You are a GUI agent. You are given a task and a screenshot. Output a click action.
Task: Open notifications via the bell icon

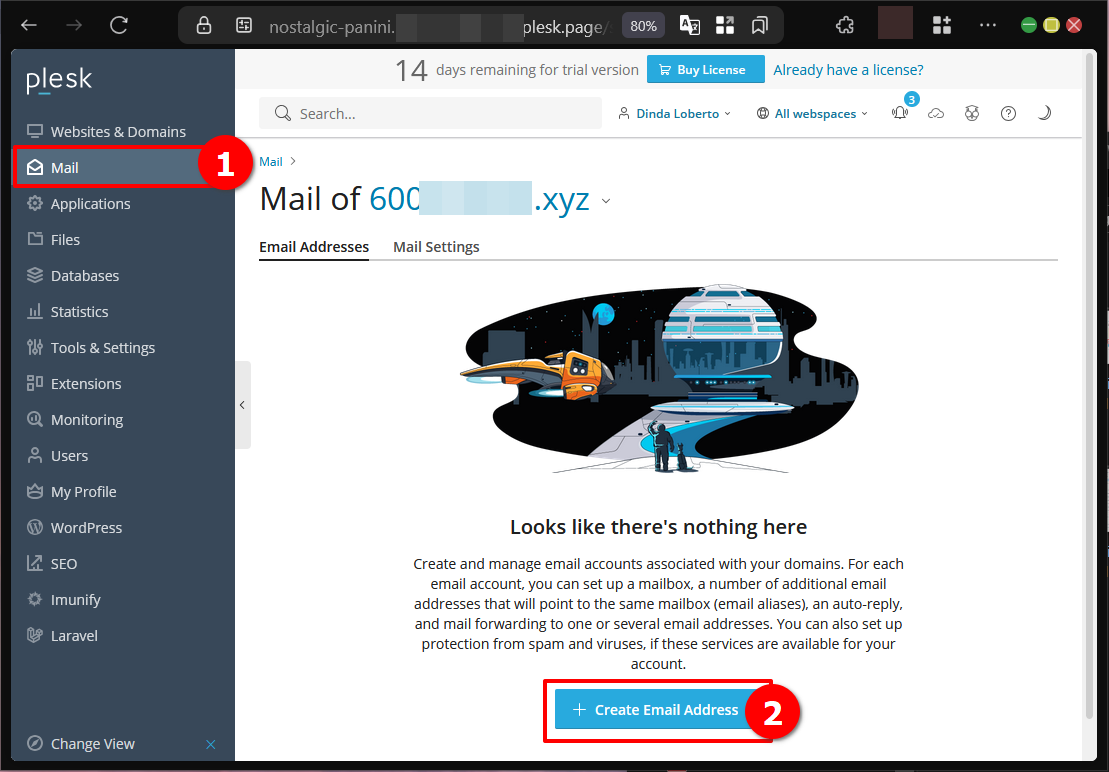pyautogui.click(x=900, y=113)
